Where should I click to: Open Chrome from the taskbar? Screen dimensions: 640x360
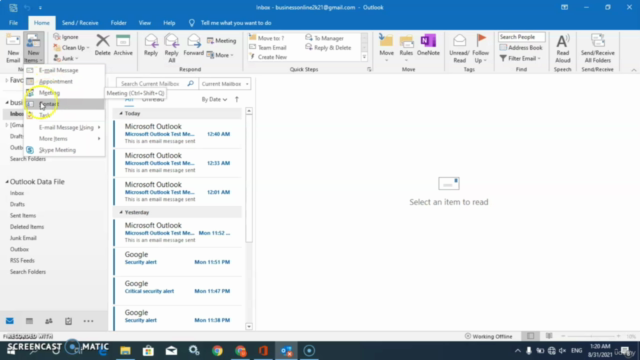click(217, 351)
